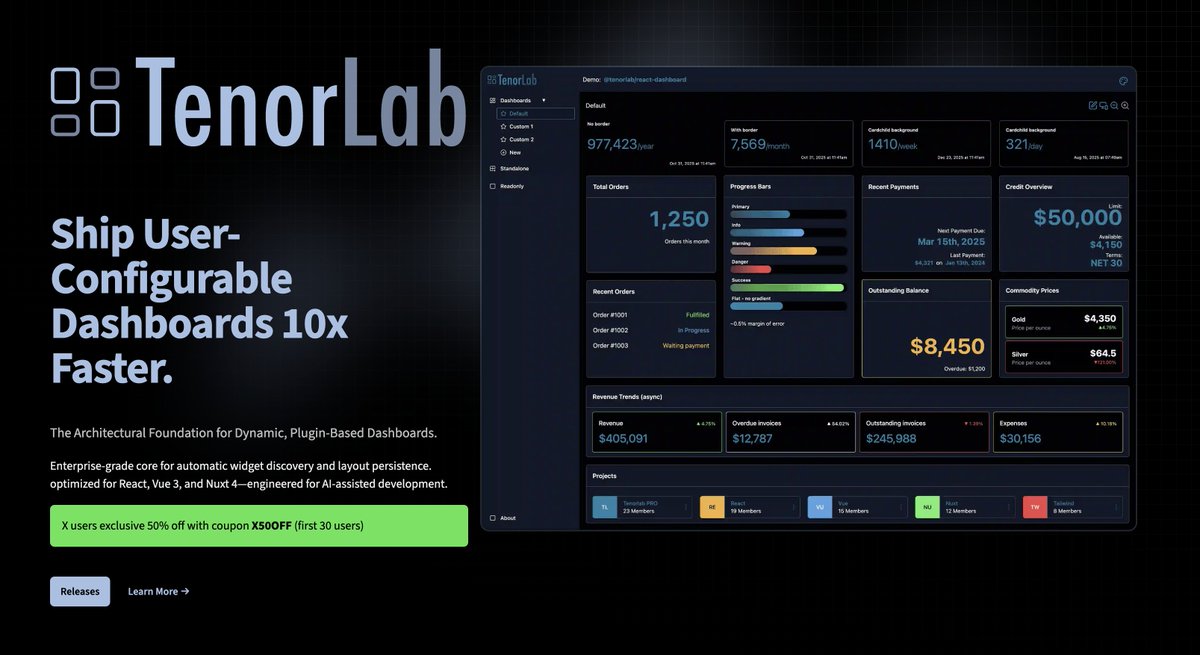Click Order #1002 row

[x=651, y=330]
